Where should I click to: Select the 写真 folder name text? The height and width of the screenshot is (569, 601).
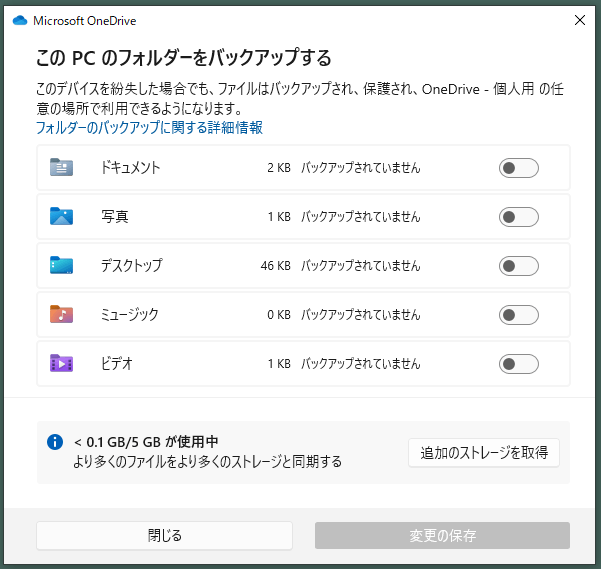pos(115,216)
